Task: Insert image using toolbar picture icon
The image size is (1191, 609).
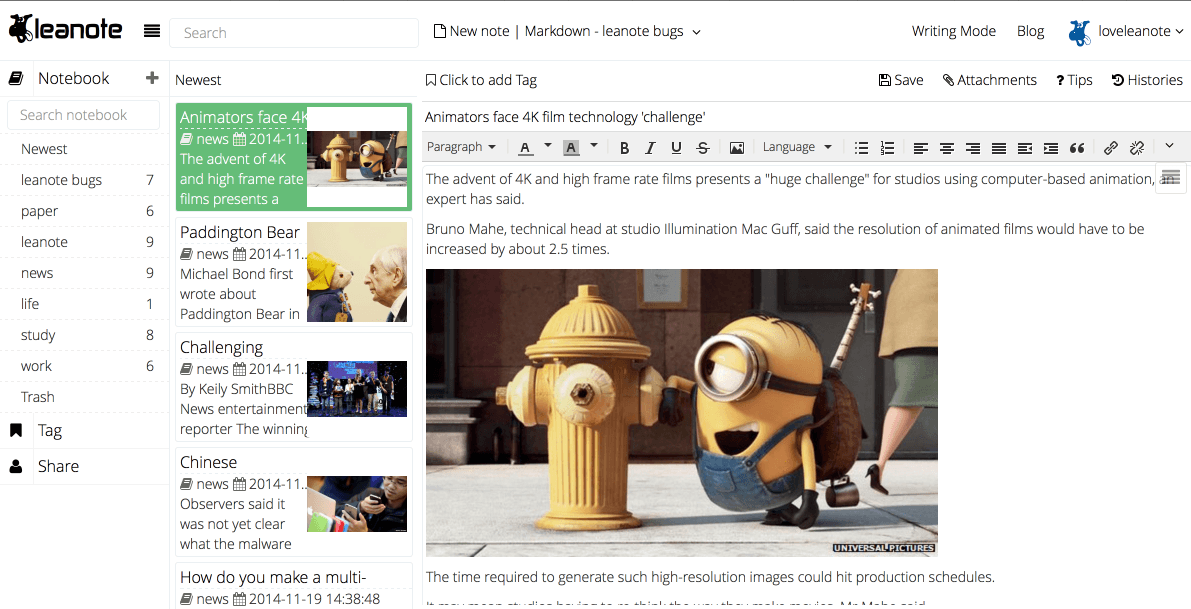Action: pyautogui.click(x=737, y=148)
